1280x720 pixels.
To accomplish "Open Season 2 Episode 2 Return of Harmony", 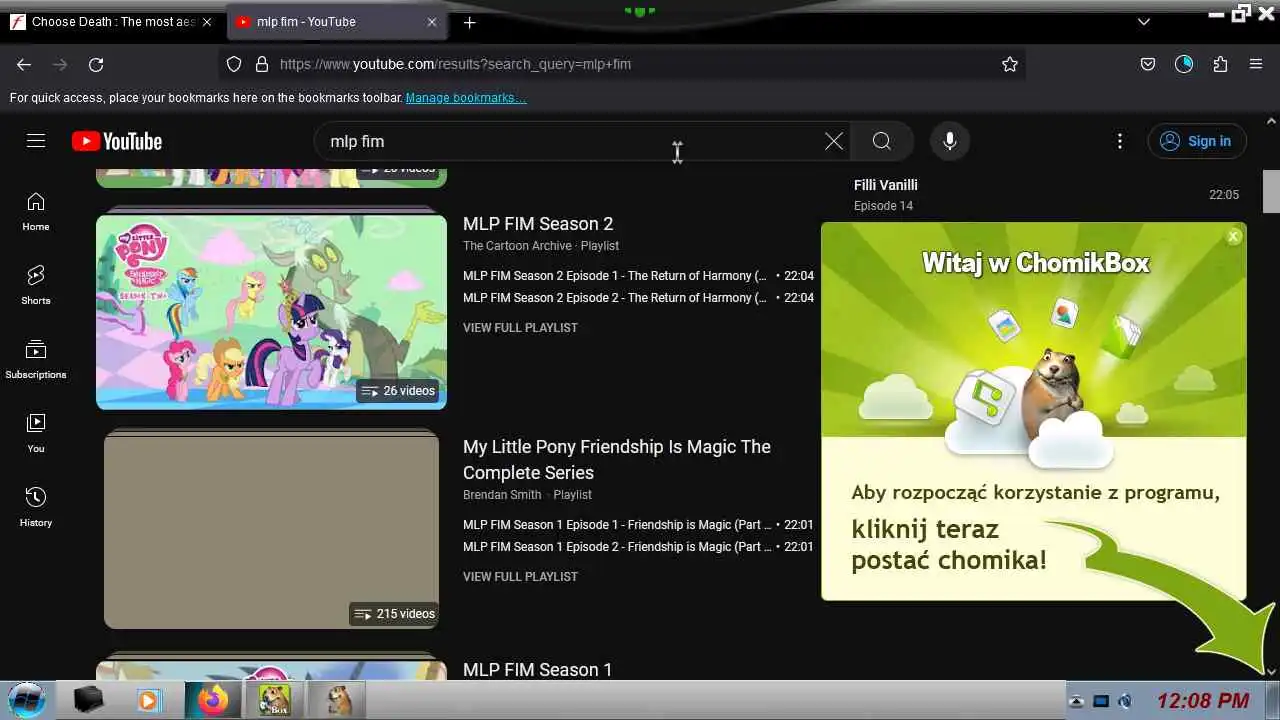I will click(x=638, y=298).
